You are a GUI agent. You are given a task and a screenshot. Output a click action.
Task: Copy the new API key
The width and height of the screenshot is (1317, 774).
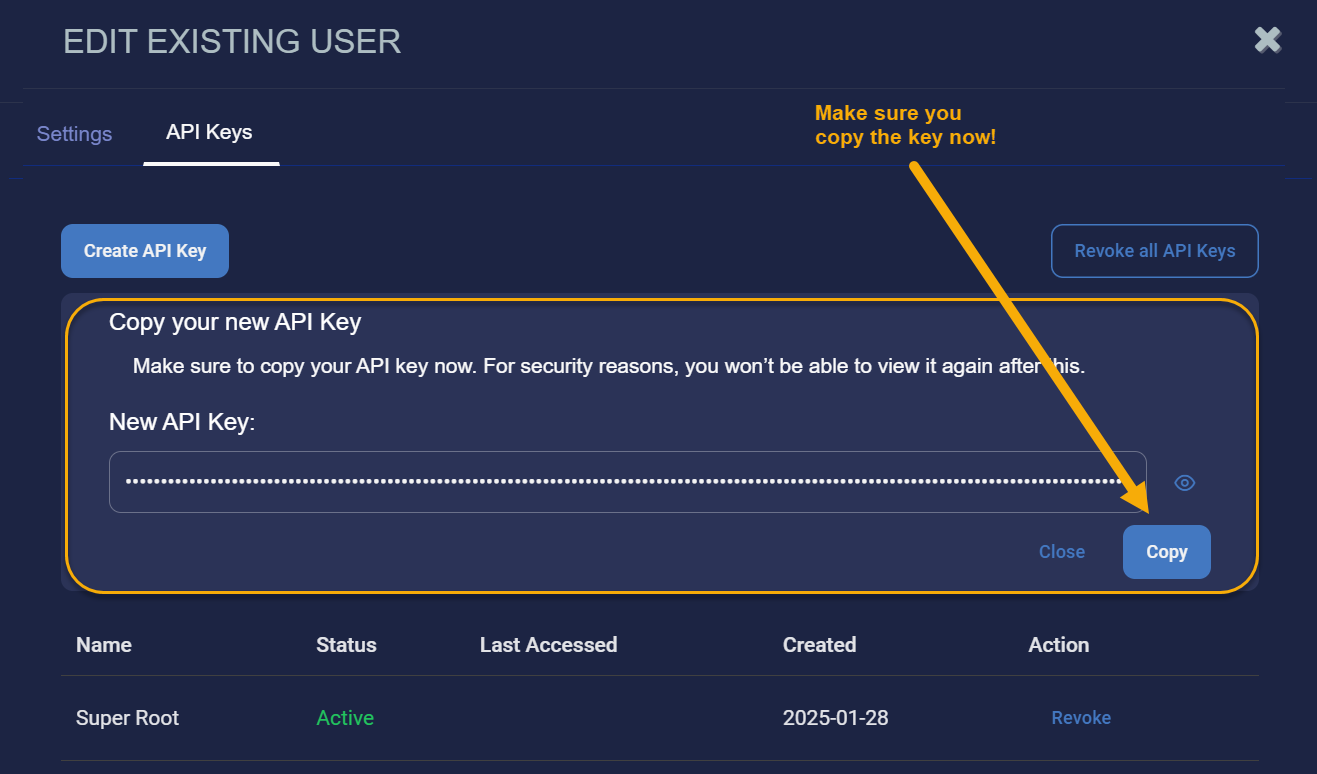[1167, 552]
